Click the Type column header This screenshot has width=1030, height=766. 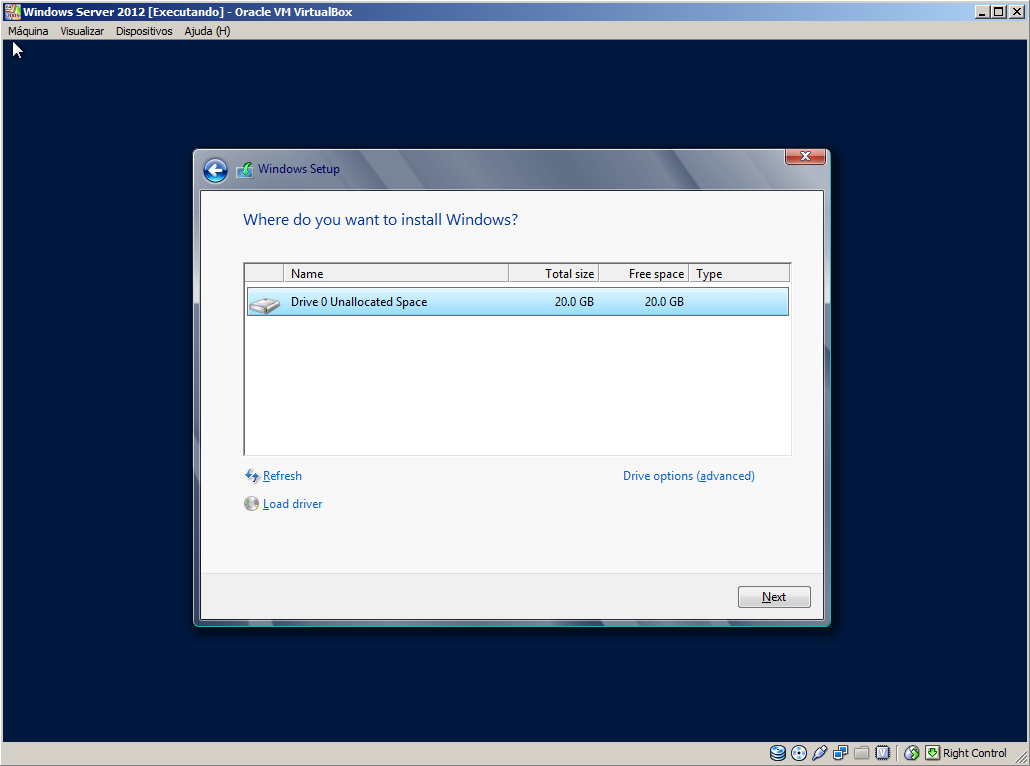739,273
